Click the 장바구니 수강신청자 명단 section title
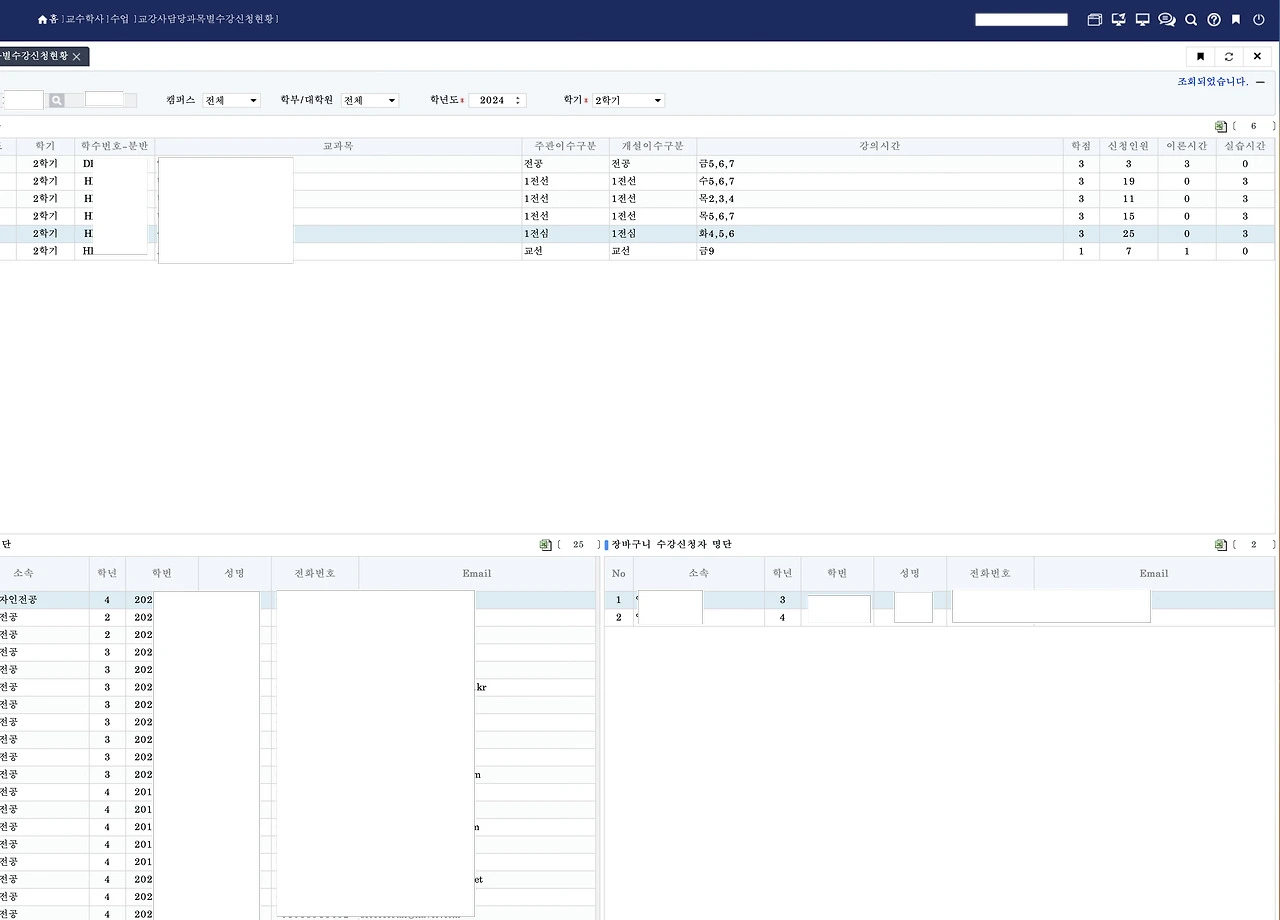 [671, 545]
